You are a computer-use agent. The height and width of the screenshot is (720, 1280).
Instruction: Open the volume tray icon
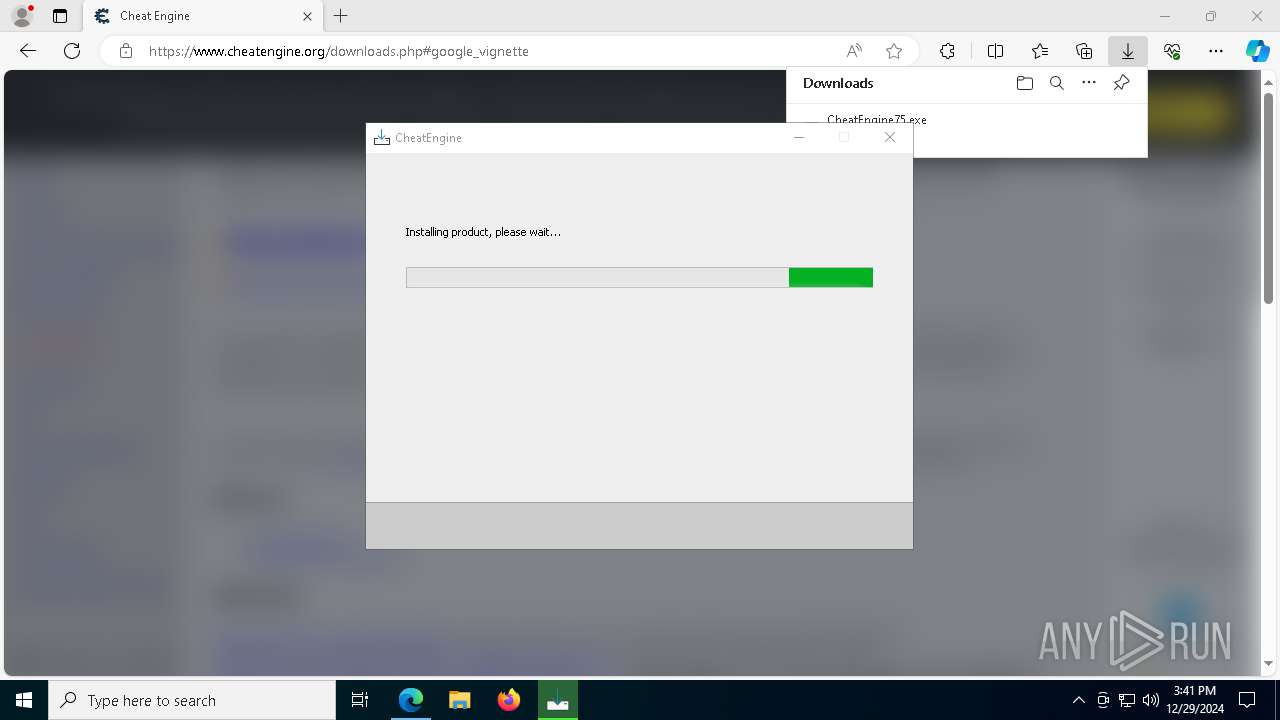pyautogui.click(x=1151, y=700)
